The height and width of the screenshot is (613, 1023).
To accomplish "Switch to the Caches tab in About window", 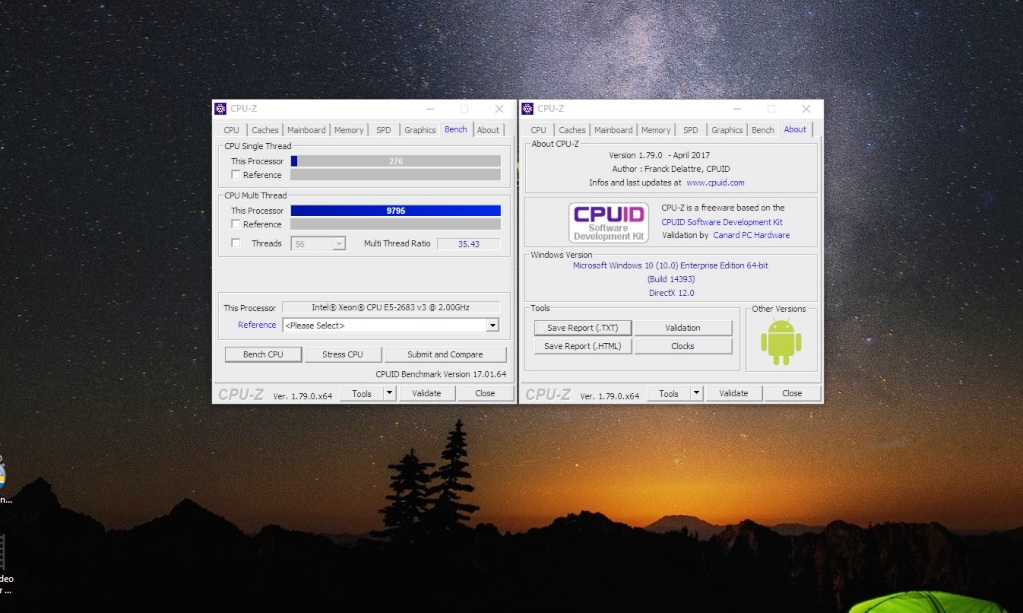I will [572, 130].
